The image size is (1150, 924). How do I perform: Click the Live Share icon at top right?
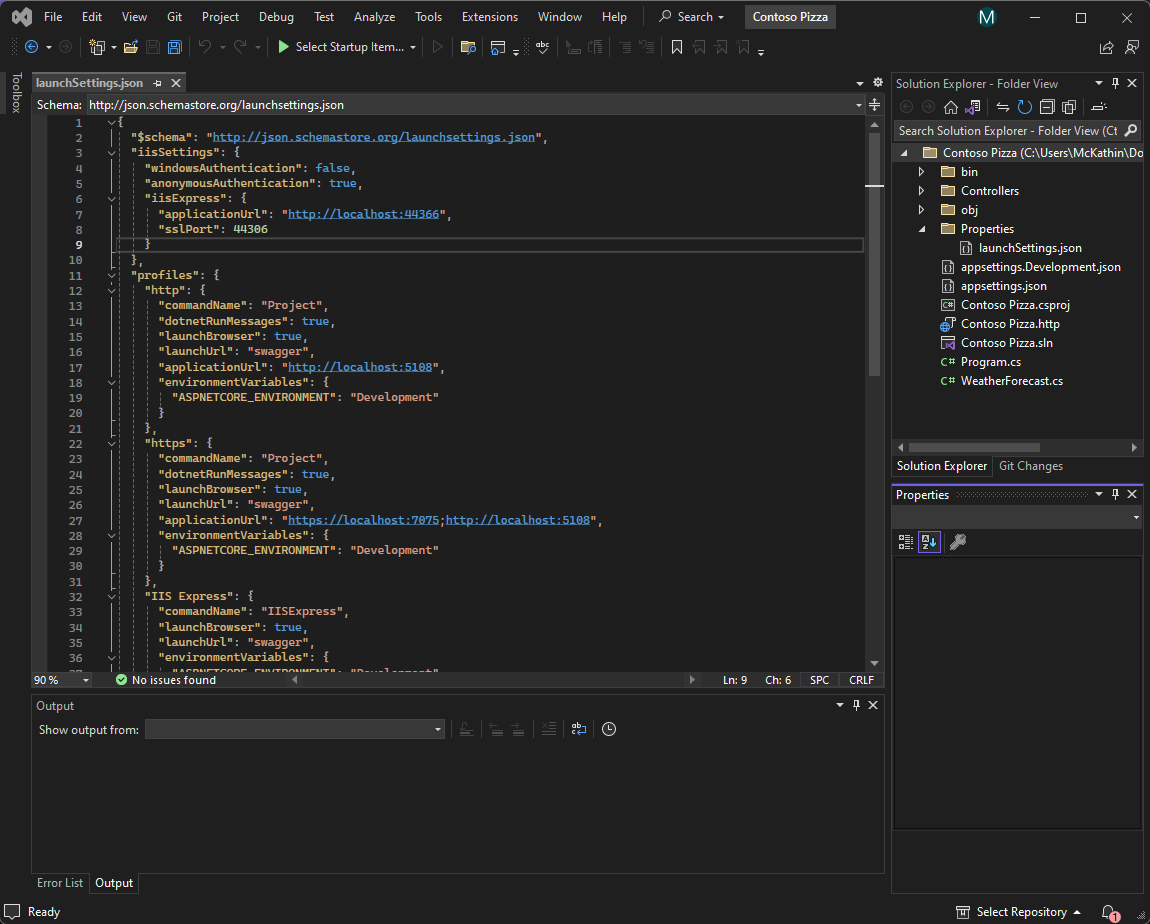point(1106,47)
